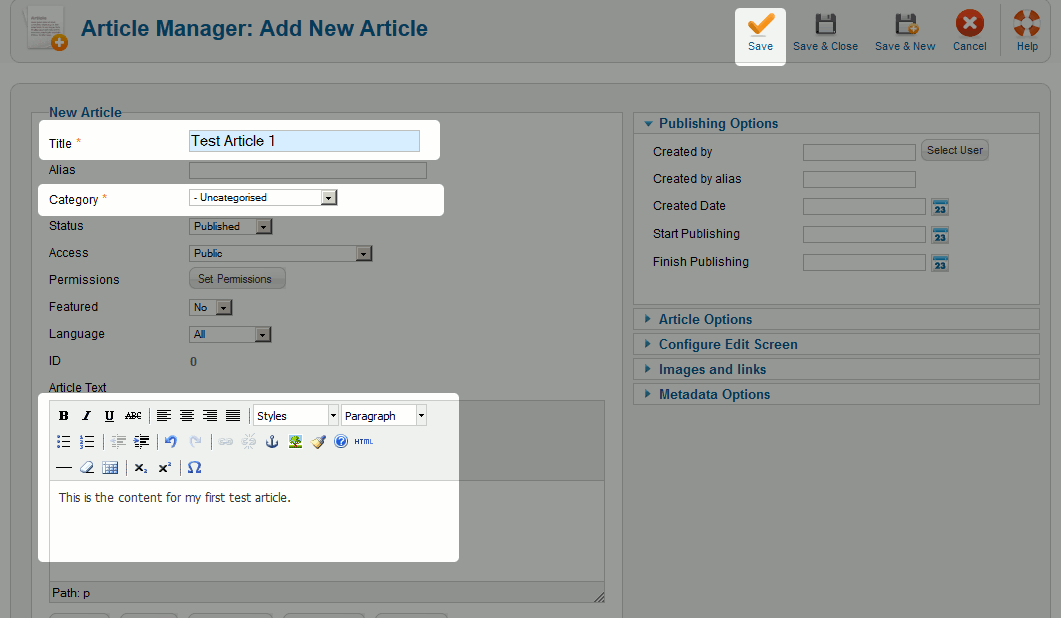Viewport: 1061px width, 618px height.
Task: Click the 'Path: p' status text
Action: (71, 593)
